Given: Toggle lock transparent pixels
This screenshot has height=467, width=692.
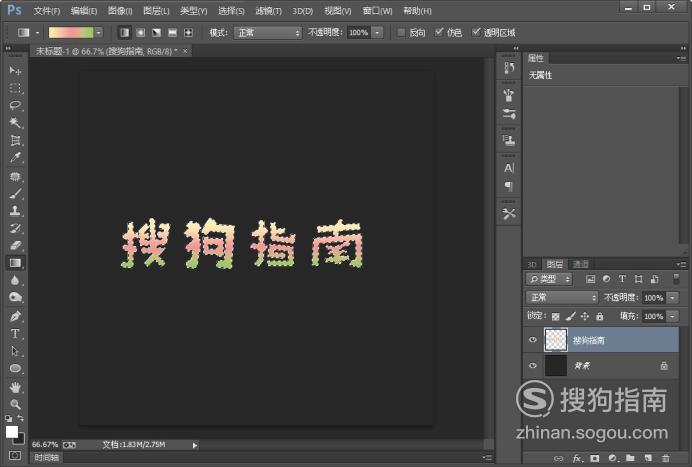Looking at the screenshot, I should coord(556,316).
